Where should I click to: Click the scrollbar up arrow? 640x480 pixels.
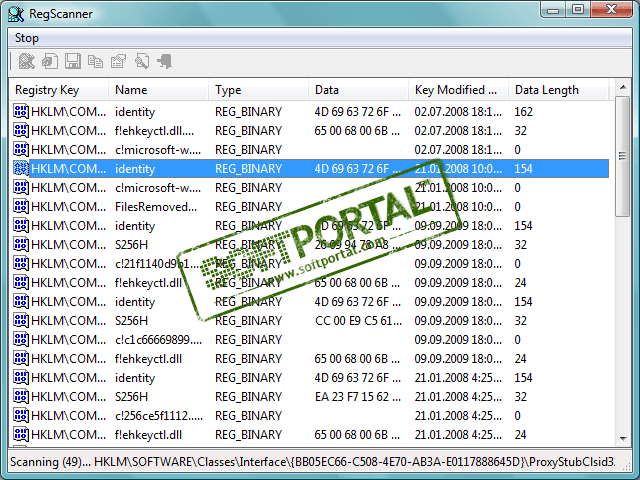click(623, 87)
